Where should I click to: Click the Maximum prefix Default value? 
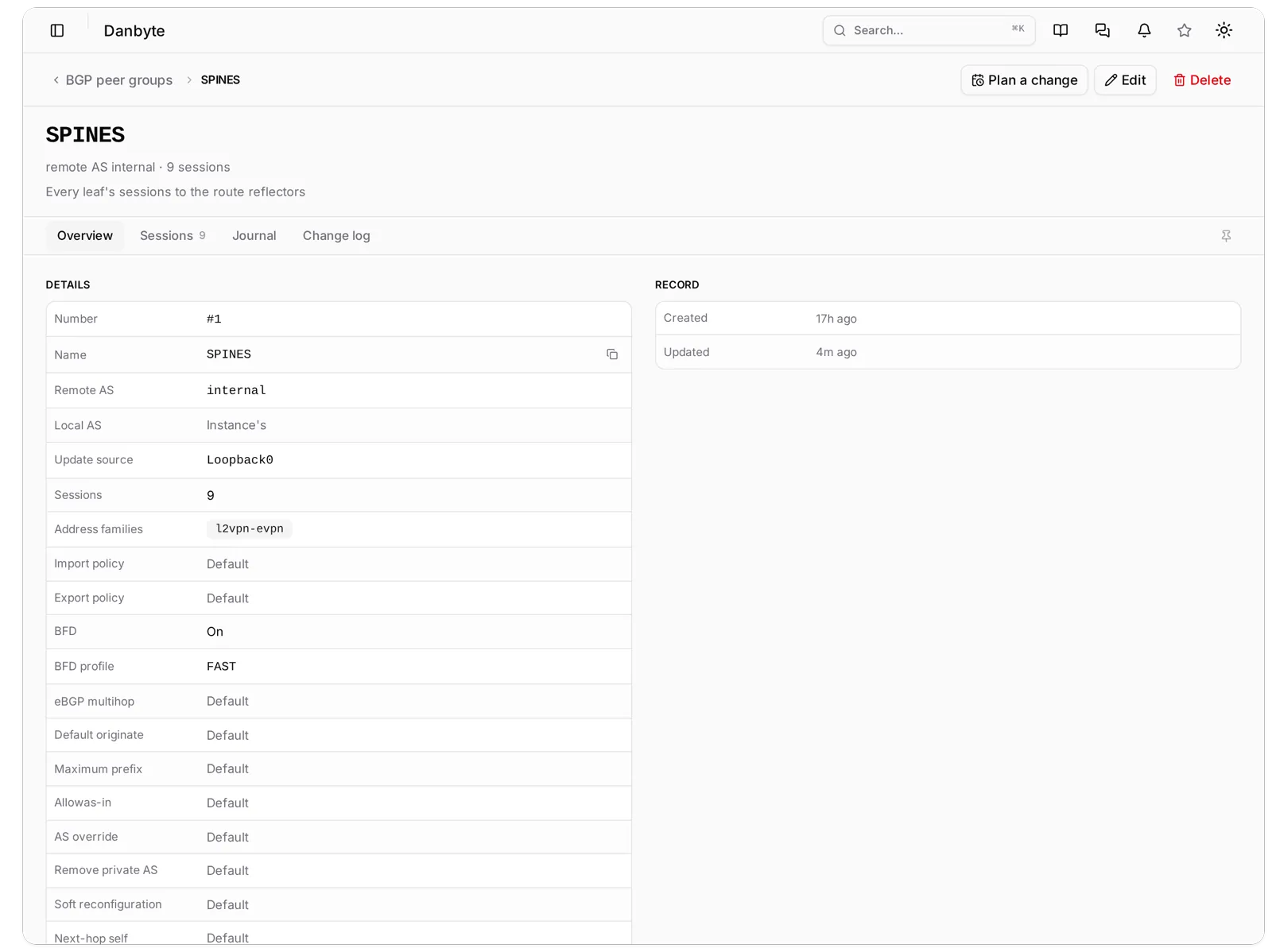[x=227, y=769]
